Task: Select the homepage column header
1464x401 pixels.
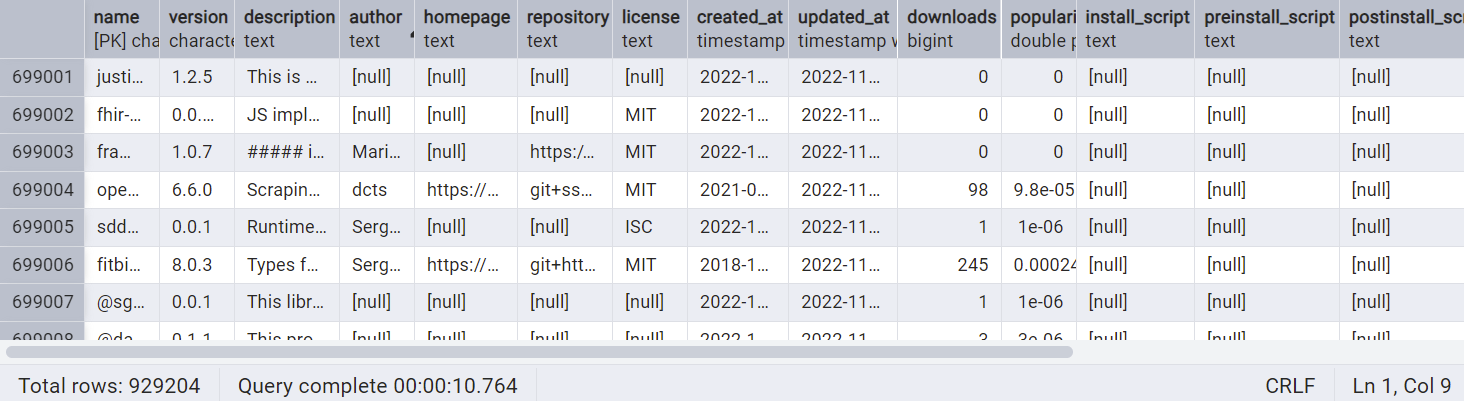Action: pyautogui.click(x=467, y=28)
